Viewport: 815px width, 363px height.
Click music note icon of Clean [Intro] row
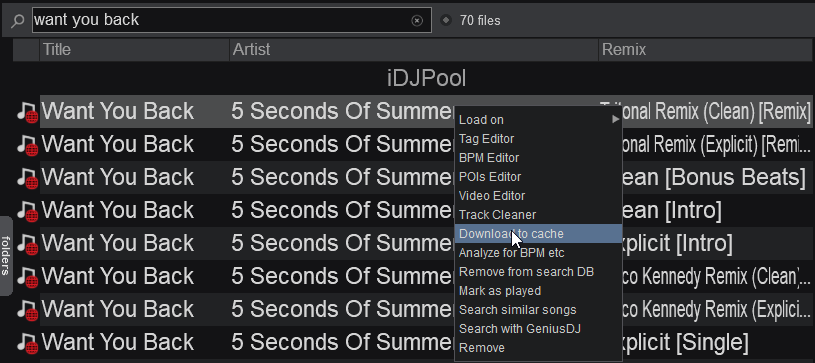point(27,211)
